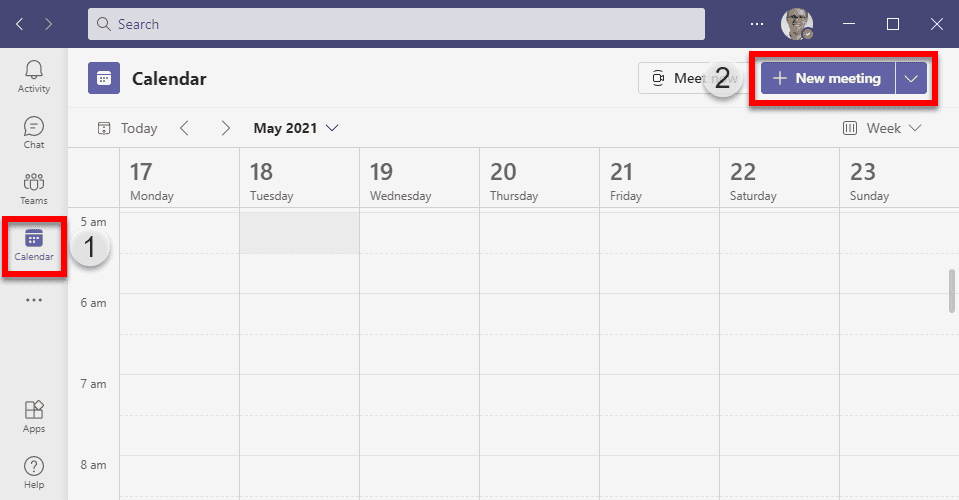959x500 pixels.
Task: Click the user profile avatar
Action: [x=796, y=23]
